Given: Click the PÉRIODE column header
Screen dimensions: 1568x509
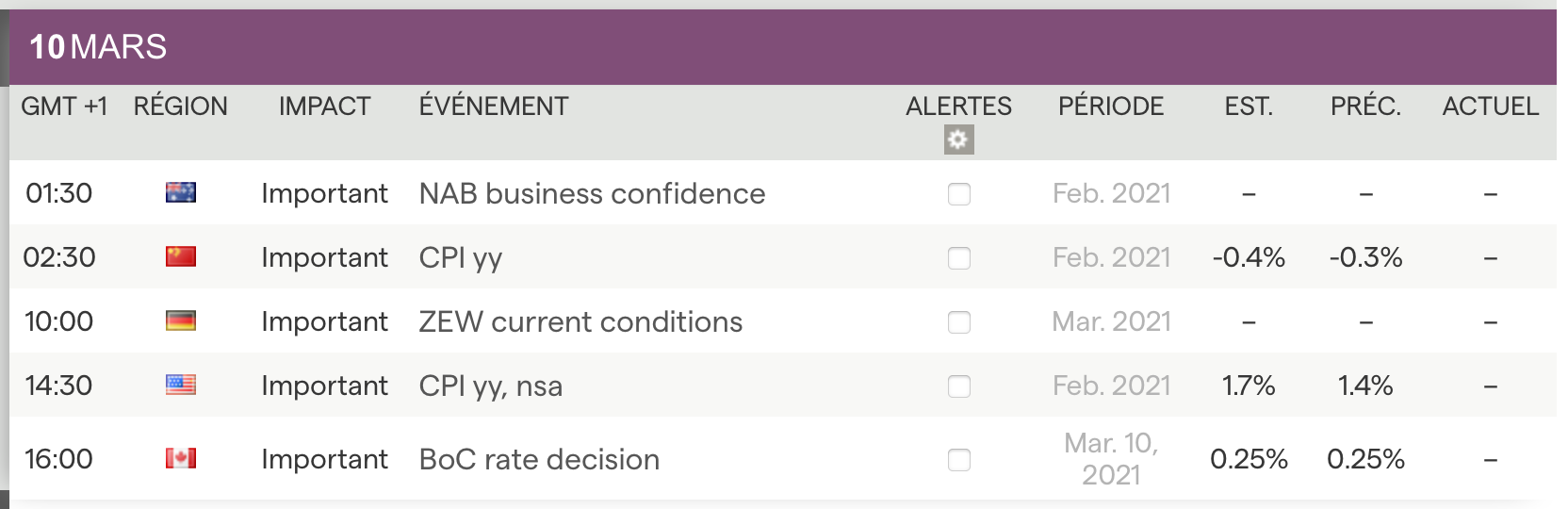Looking at the screenshot, I should (1111, 107).
